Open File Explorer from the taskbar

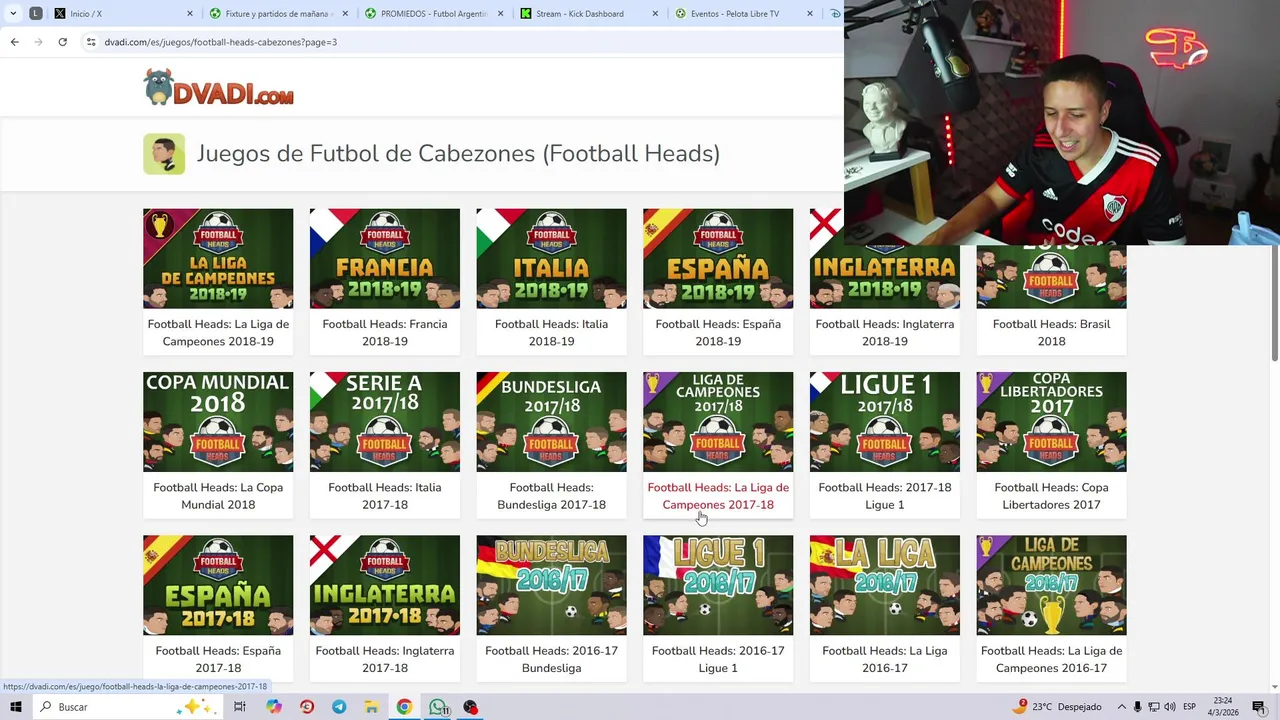371,707
